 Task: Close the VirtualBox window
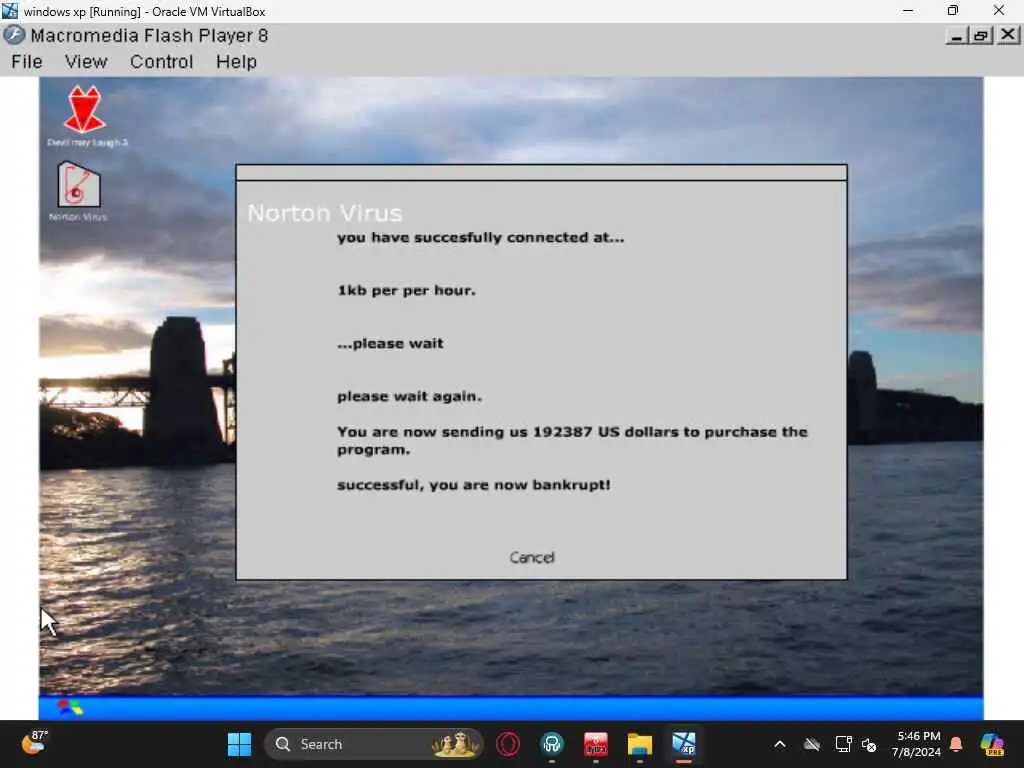coord(999,10)
